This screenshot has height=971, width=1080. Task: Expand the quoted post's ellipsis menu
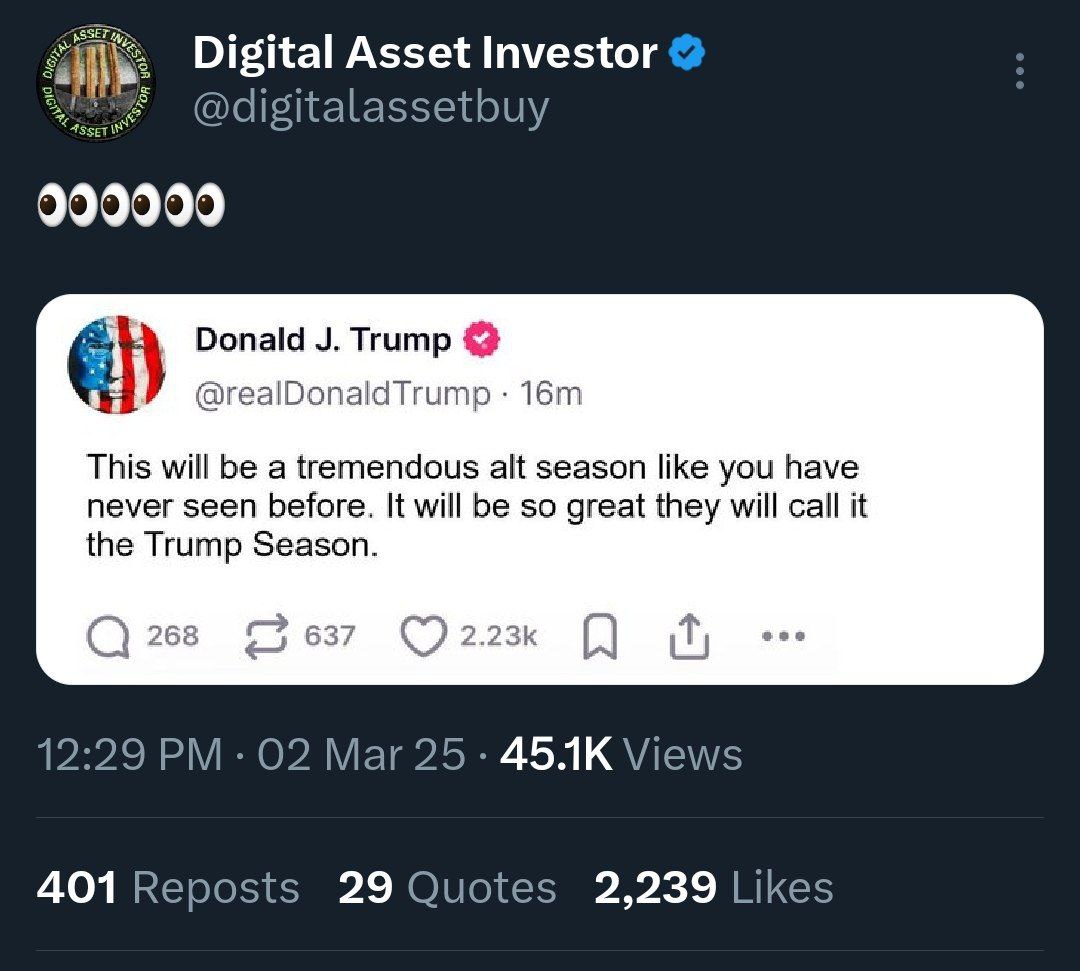(783, 636)
